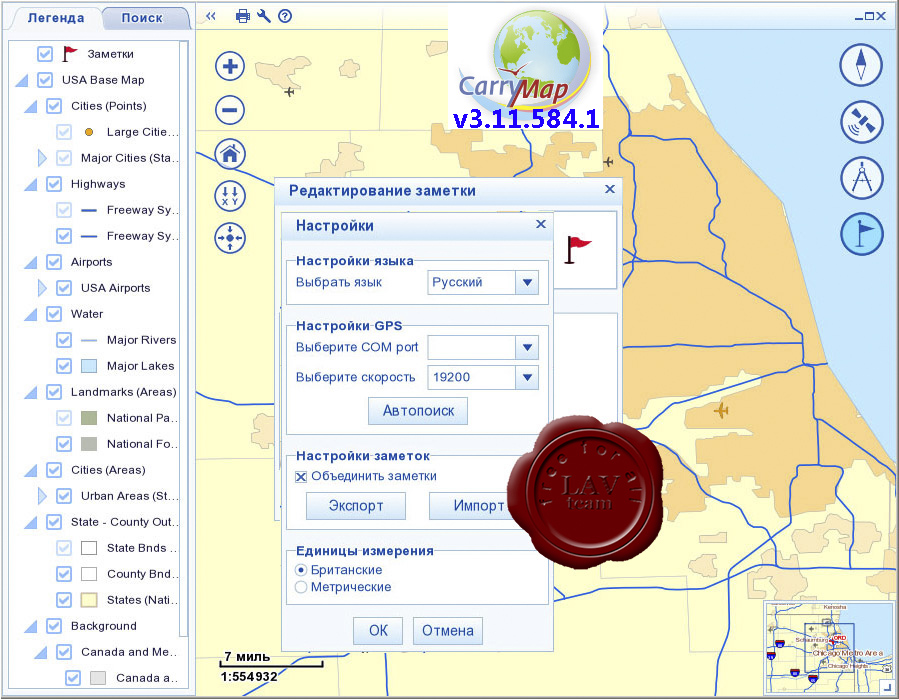Image resolution: width=899 pixels, height=700 pixels.
Task: Toggle the USA Base Map checkbox
Action: coord(45,80)
